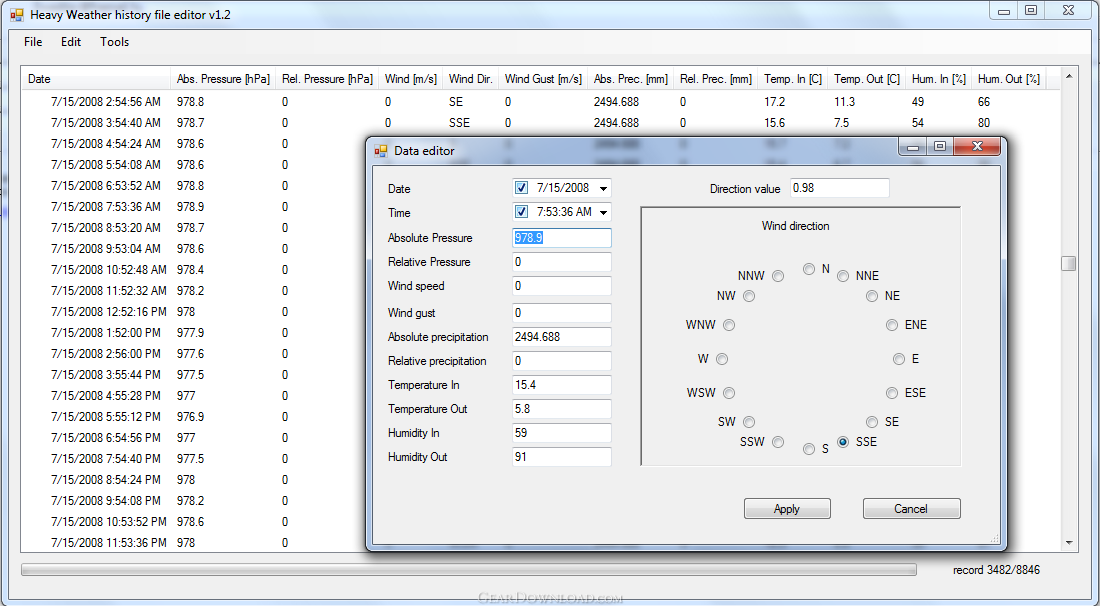Screen dimensions: 1100x606
Task: Select the S wind direction radio button
Action: (809, 449)
